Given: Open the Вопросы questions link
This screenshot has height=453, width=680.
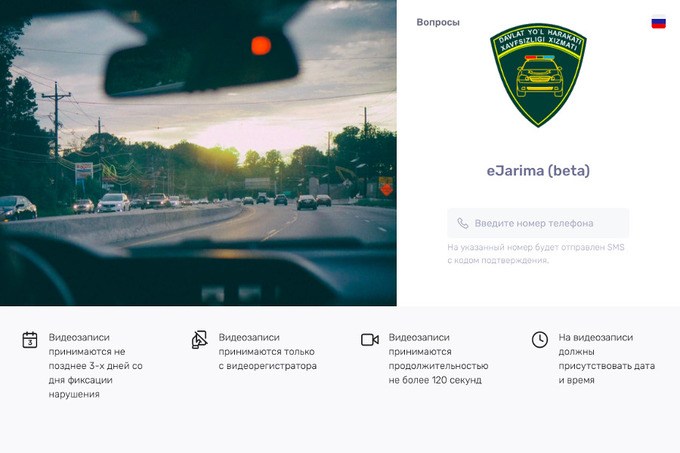Looking at the screenshot, I should [437, 22].
